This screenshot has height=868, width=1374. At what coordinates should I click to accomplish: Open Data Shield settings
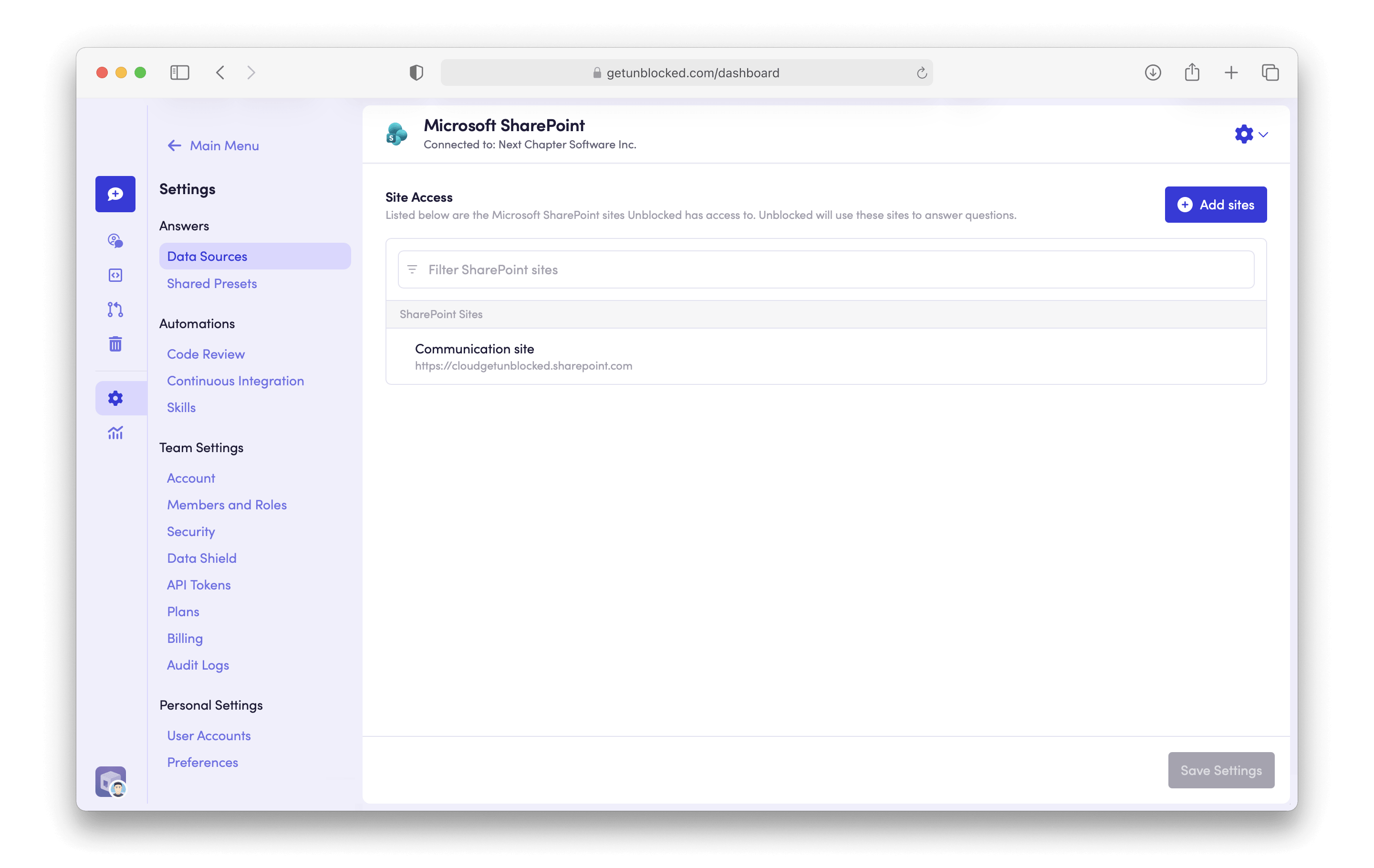pos(201,558)
